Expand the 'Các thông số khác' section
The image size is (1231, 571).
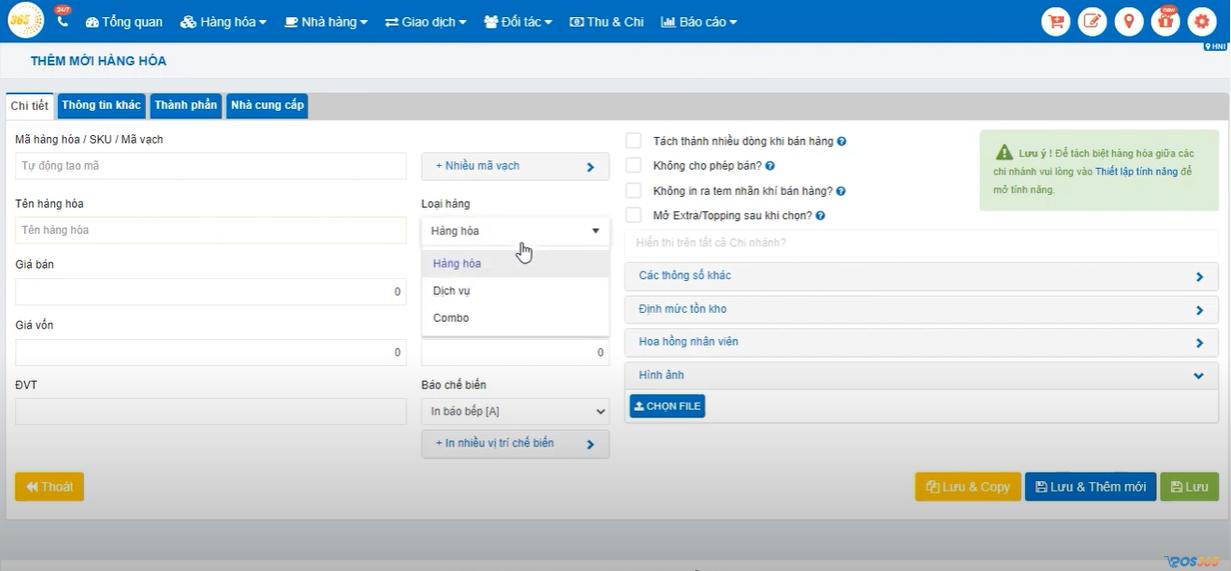[x=920, y=276]
